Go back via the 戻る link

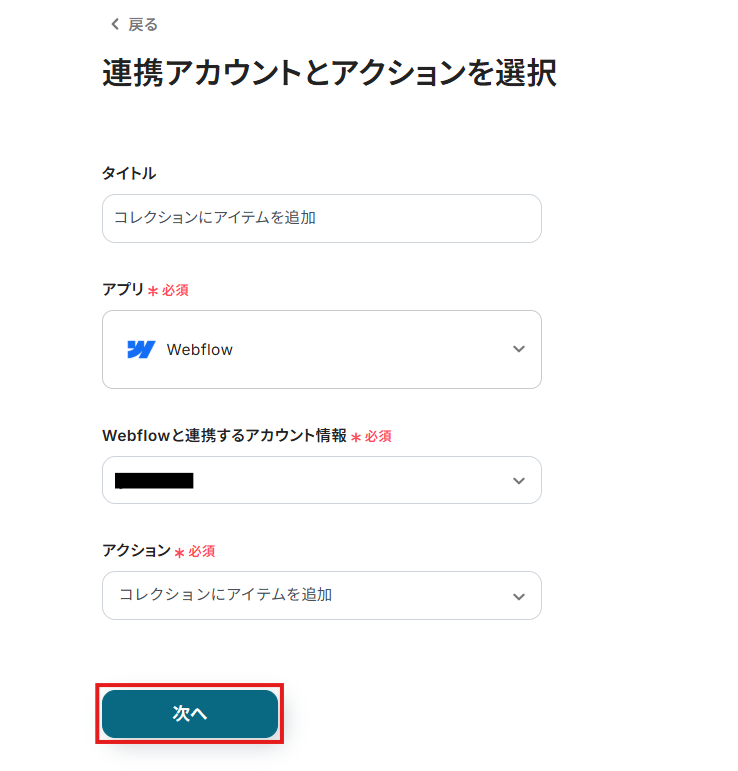pos(143,24)
